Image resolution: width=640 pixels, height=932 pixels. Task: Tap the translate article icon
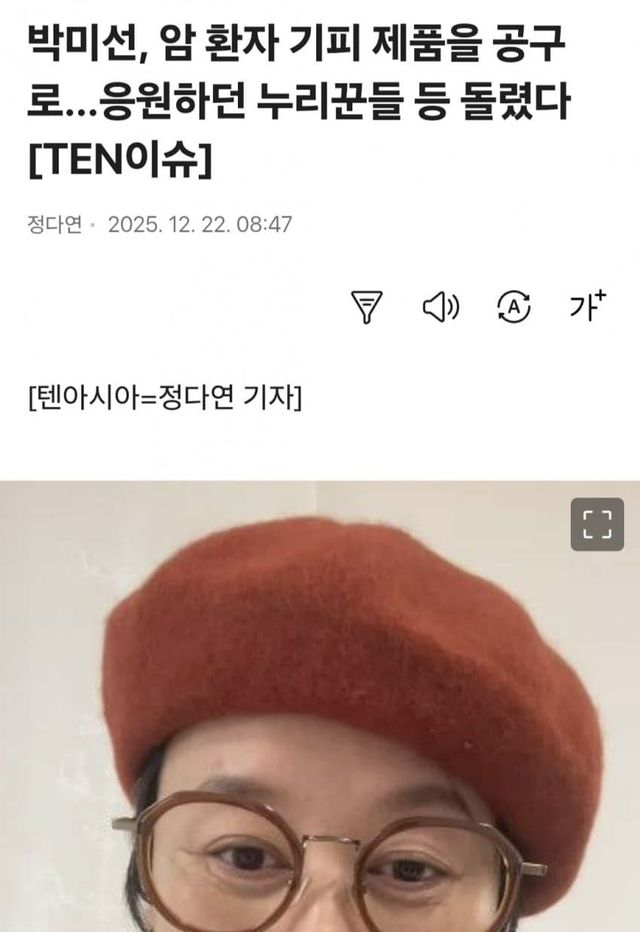tap(513, 307)
